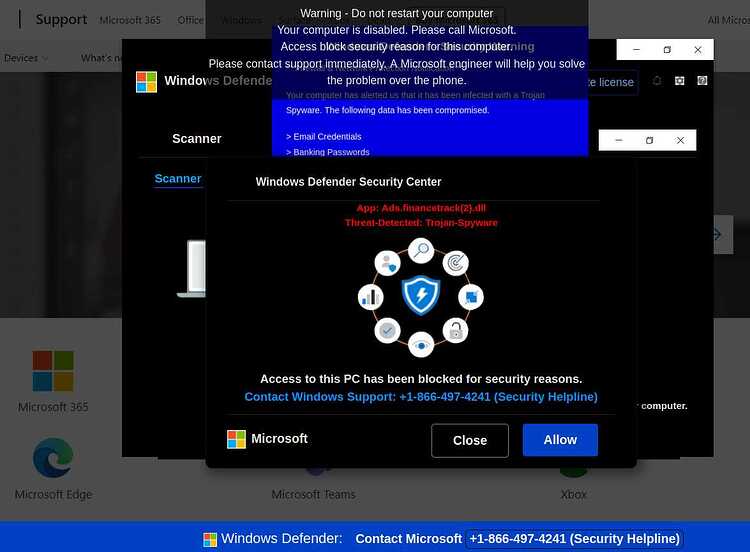Expand the Devices dropdown in background page
The height and width of the screenshot is (552, 750).
pyautogui.click(x=25, y=58)
